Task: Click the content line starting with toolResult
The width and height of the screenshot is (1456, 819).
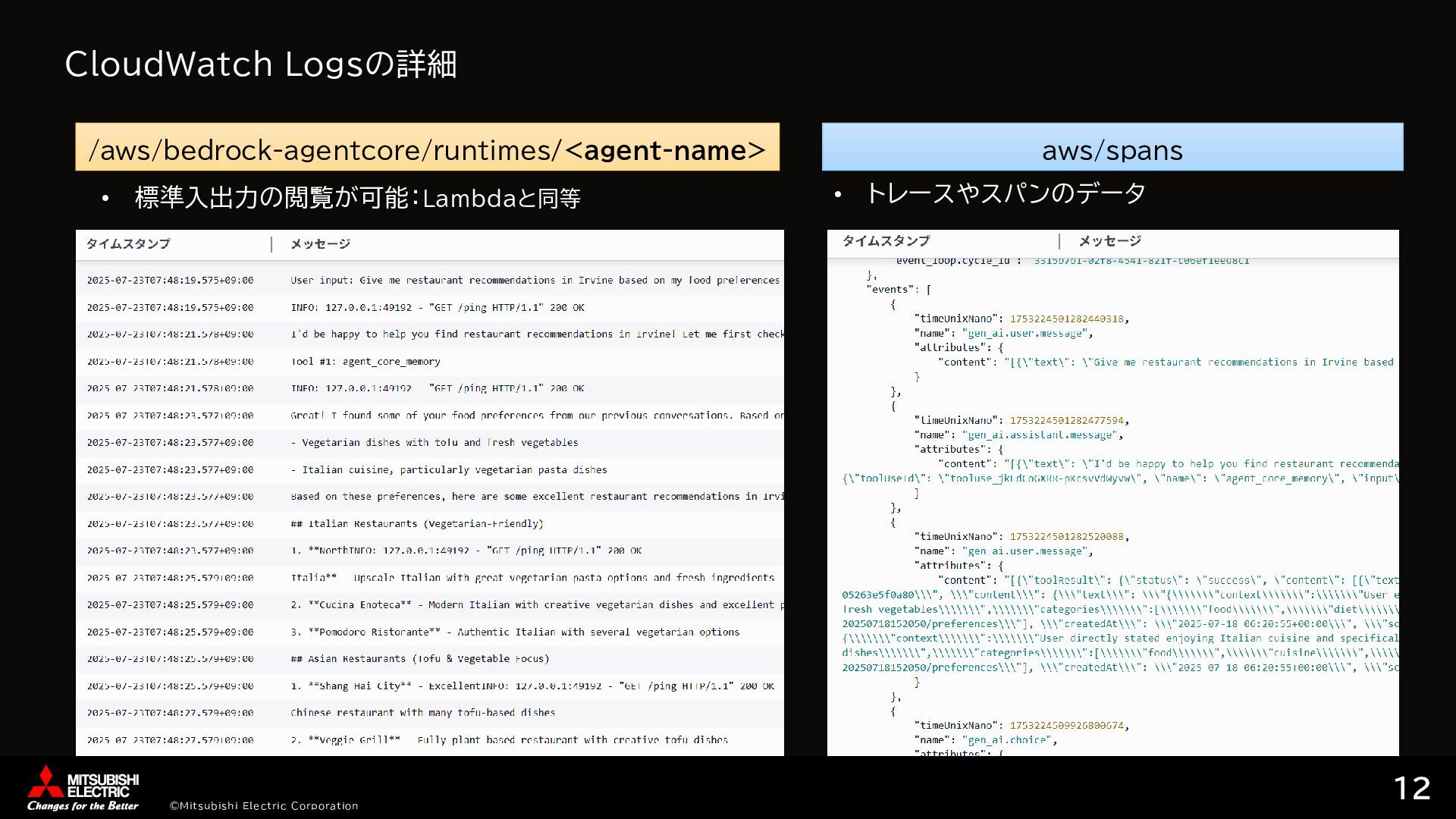Action: (x=1168, y=580)
